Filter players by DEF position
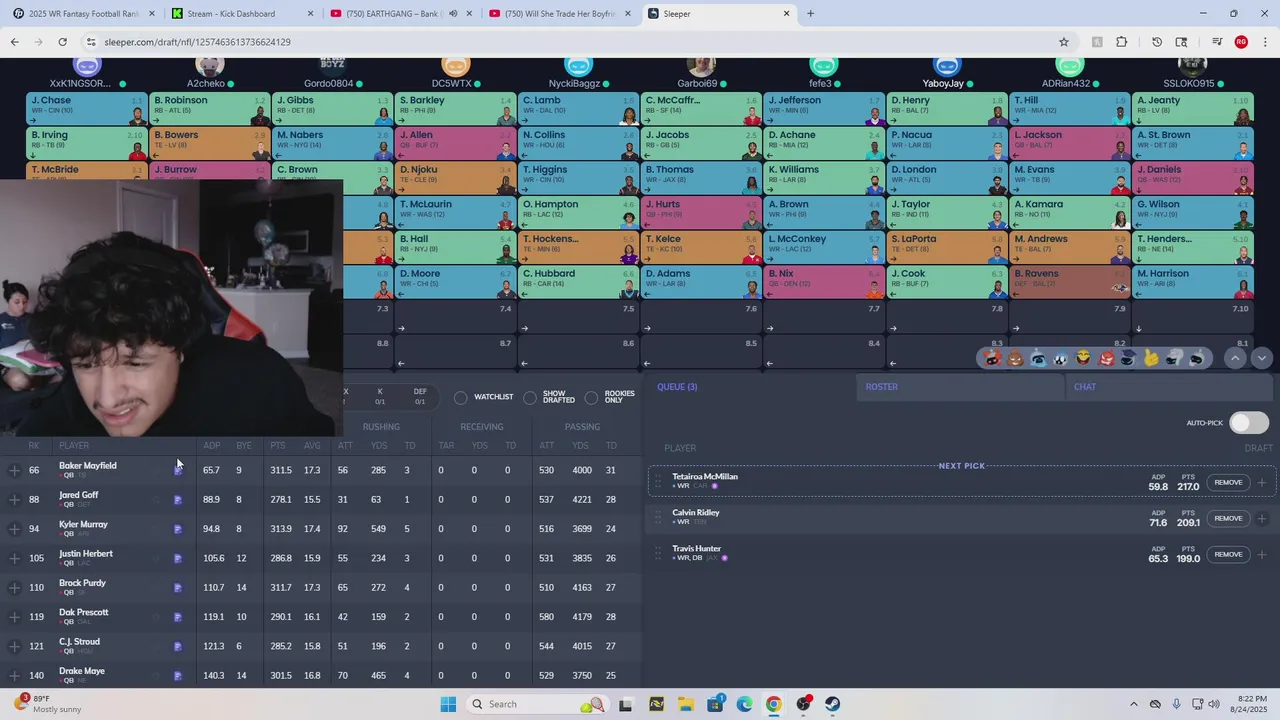This screenshot has width=1280, height=720. (420, 397)
